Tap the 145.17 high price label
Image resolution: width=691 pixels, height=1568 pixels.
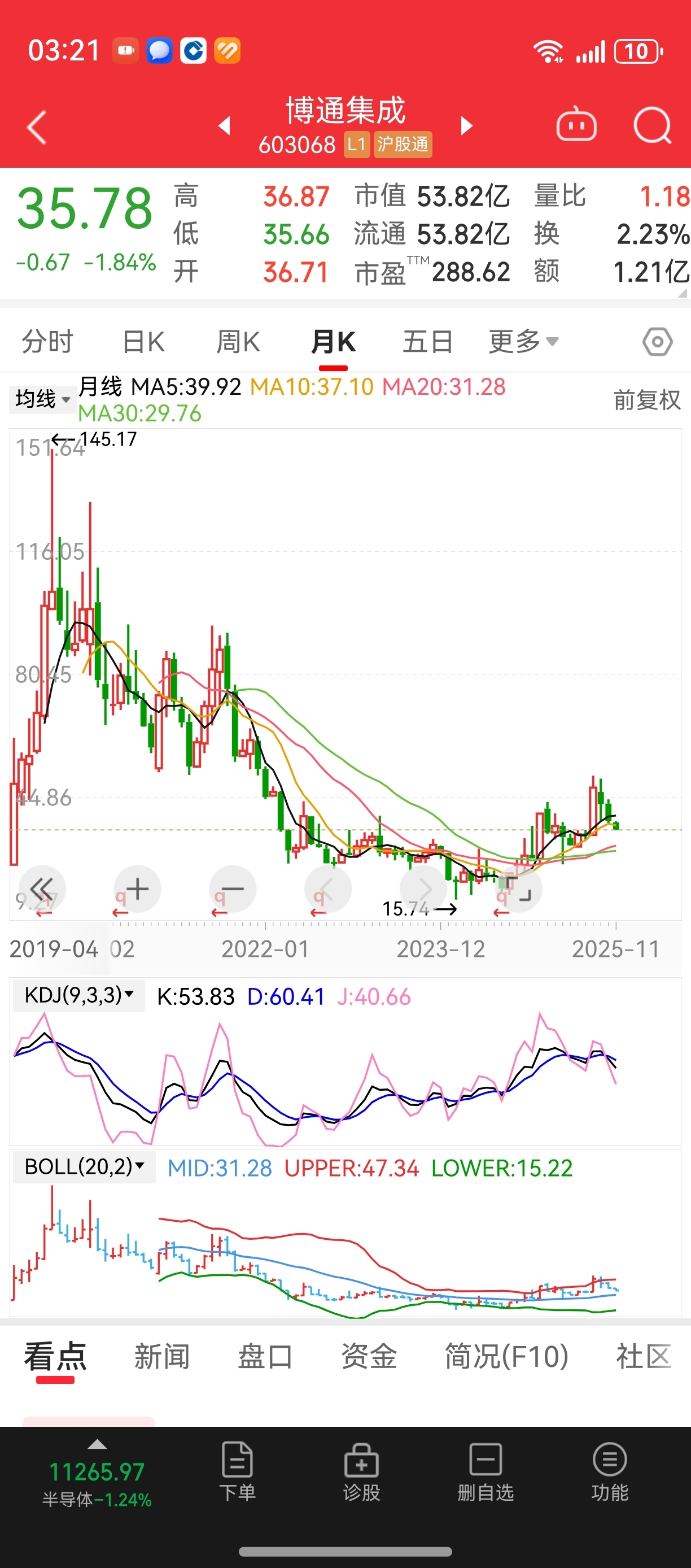pos(108,439)
